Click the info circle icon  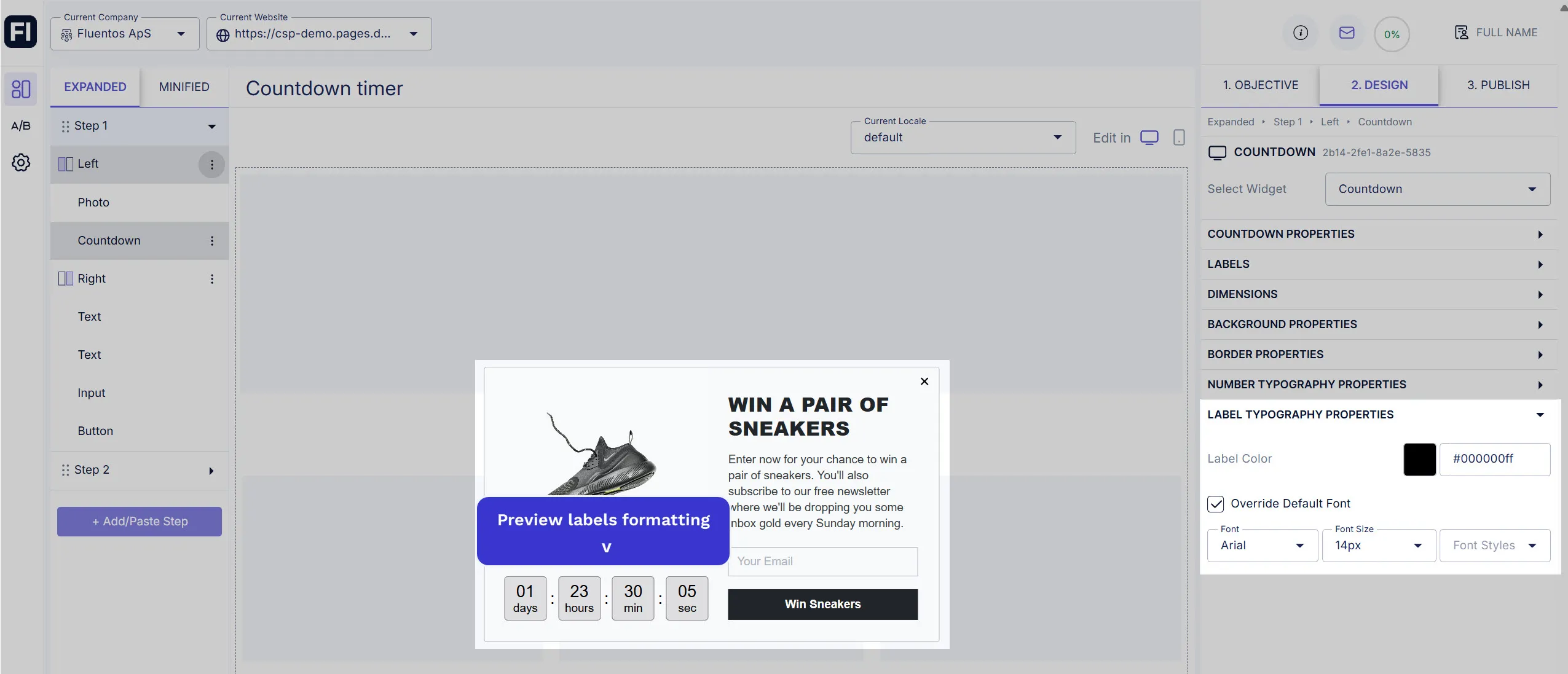point(1300,33)
